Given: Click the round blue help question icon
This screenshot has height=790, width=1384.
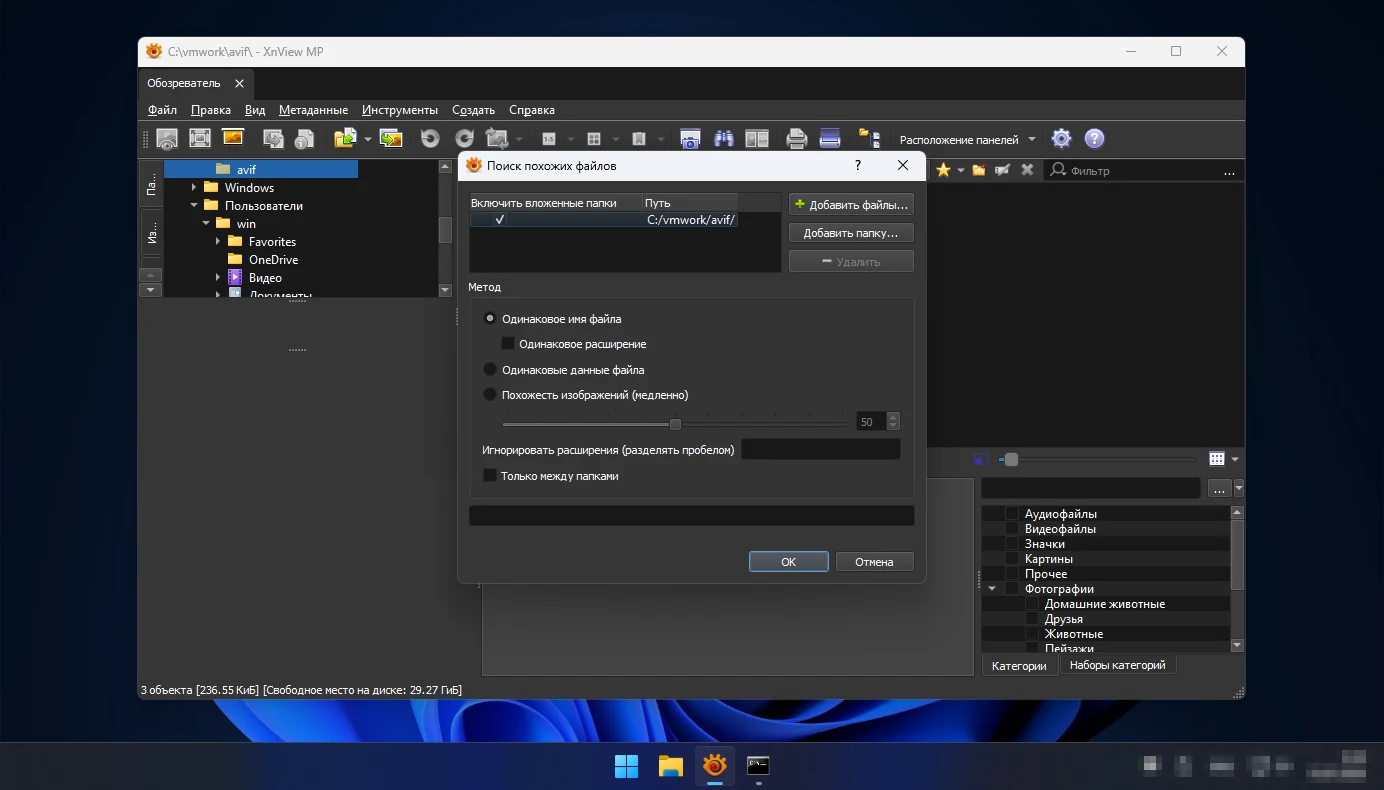Looking at the screenshot, I should [x=1095, y=139].
